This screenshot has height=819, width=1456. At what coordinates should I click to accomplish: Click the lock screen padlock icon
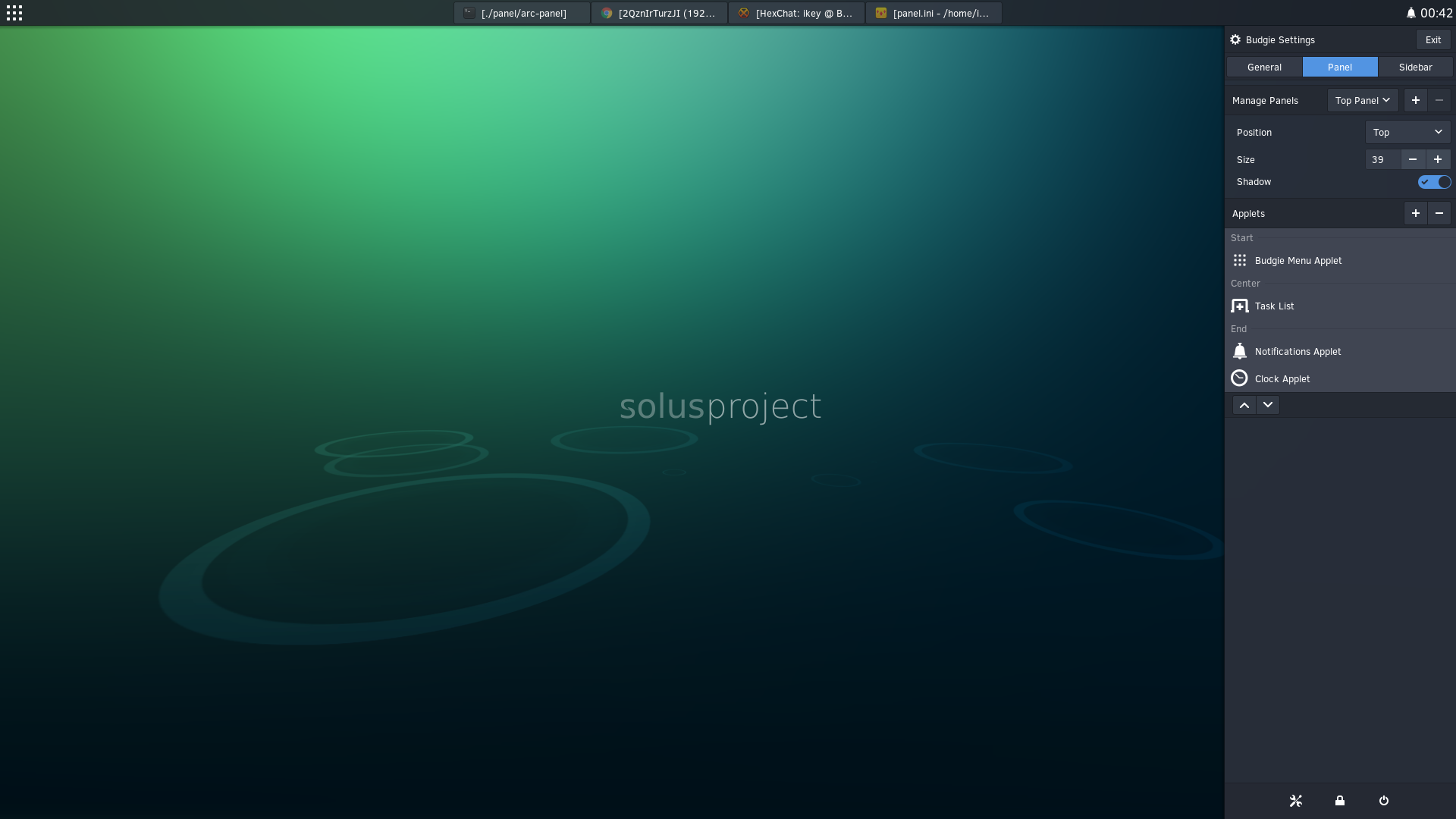point(1340,801)
